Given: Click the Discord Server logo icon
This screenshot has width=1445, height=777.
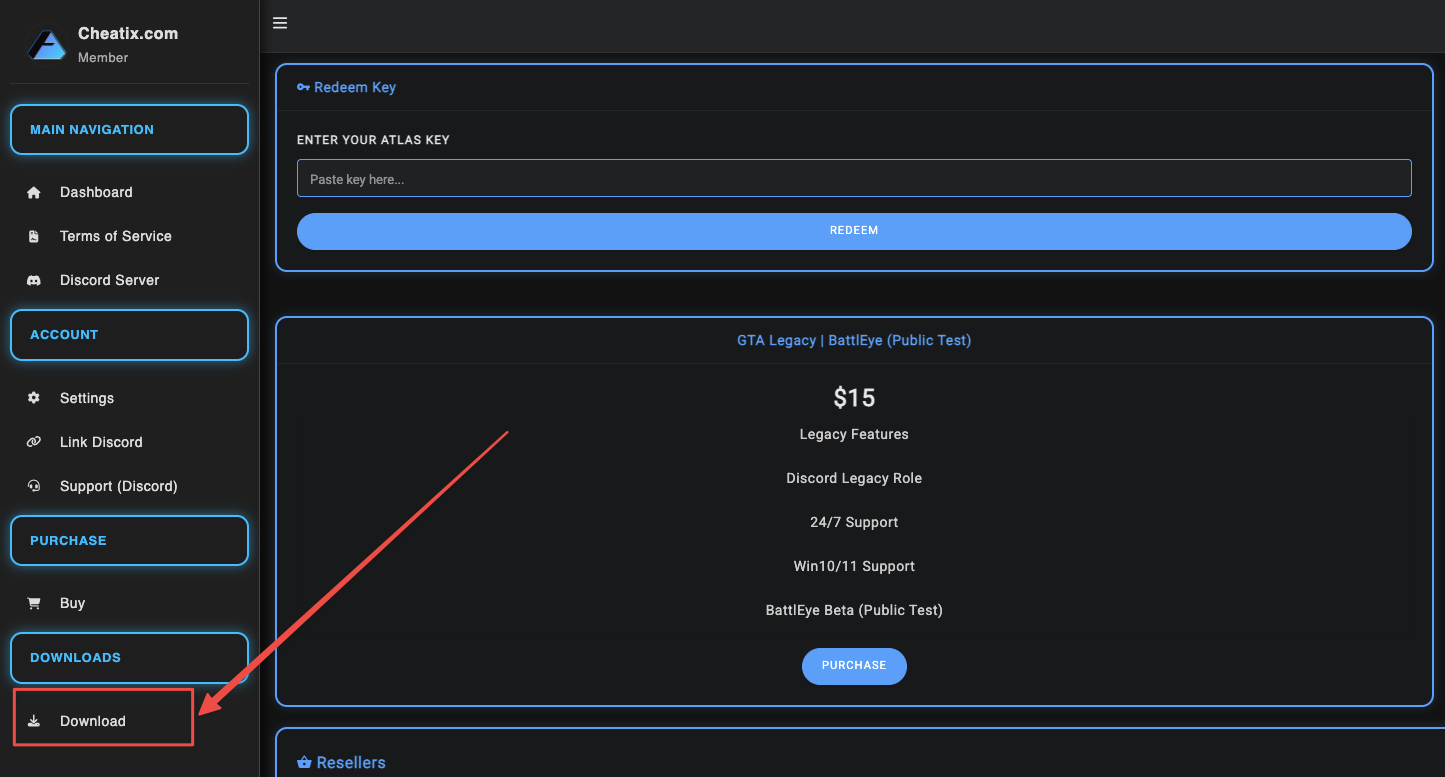Looking at the screenshot, I should tap(34, 280).
